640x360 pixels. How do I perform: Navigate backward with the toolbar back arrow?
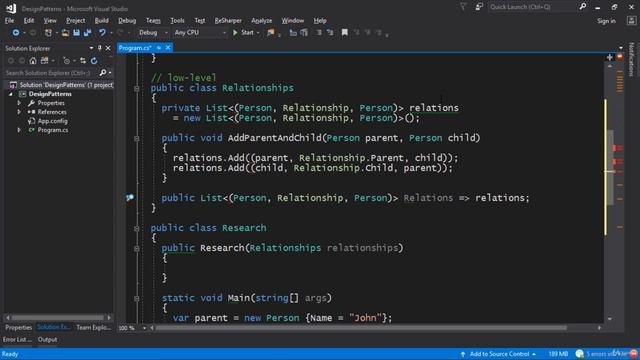point(16,33)
